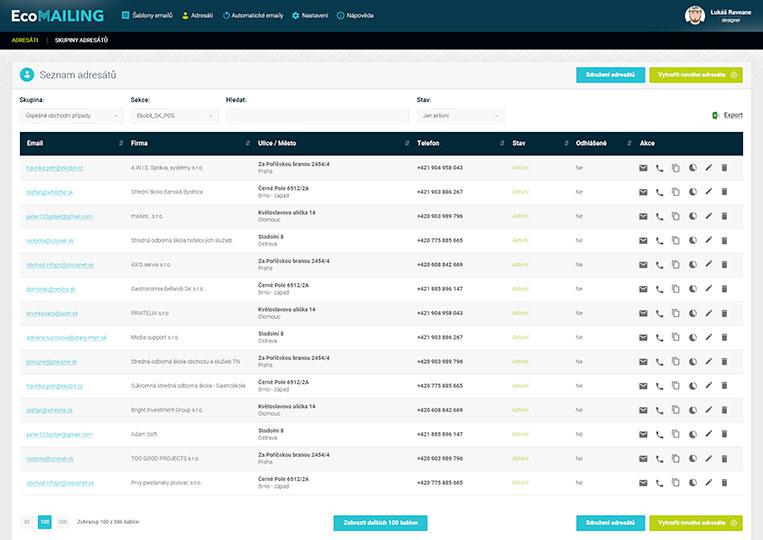Click the Excel Export icon
Viewport: 763px width, 540px height.
coord(715,116)
